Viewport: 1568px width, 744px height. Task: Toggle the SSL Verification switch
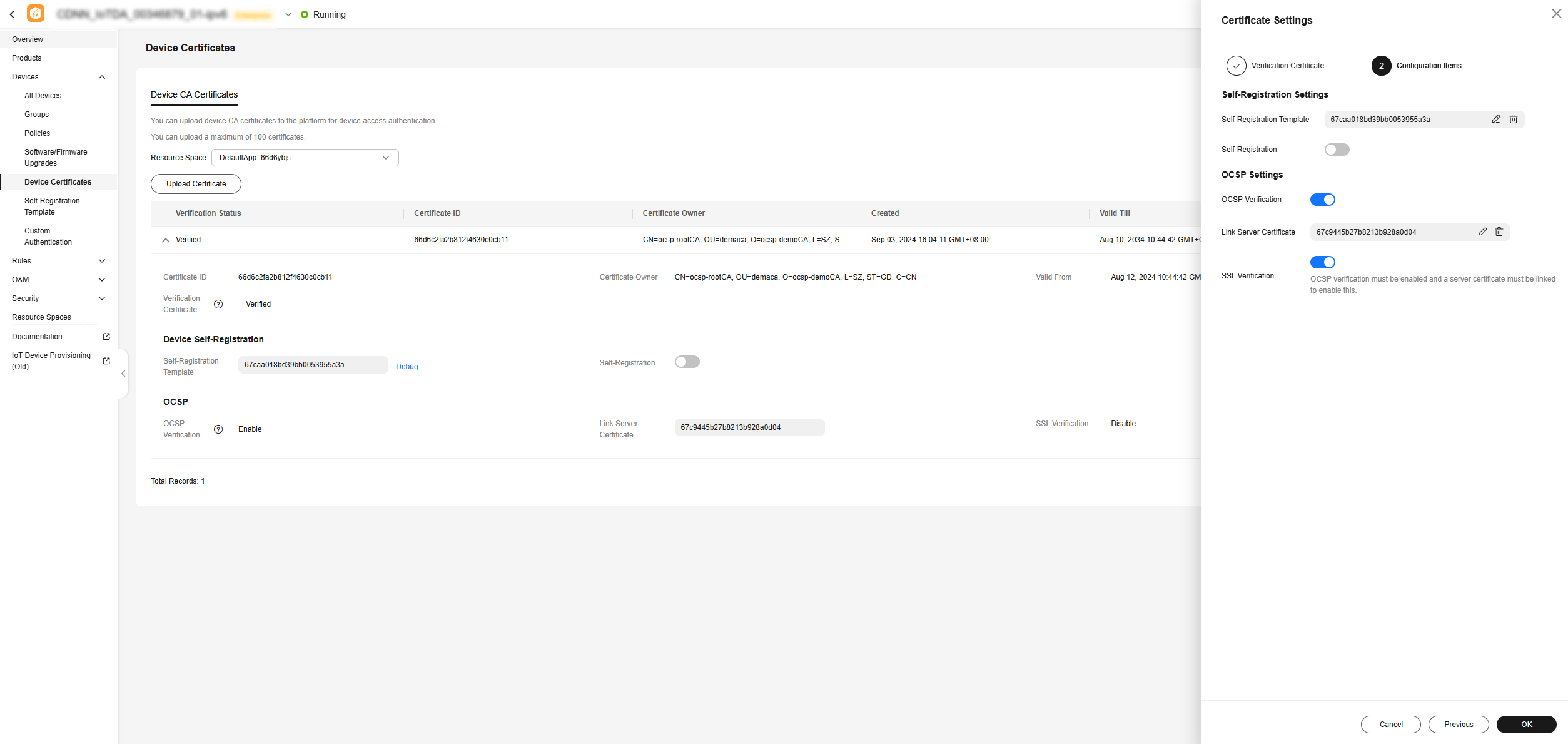1322,262
